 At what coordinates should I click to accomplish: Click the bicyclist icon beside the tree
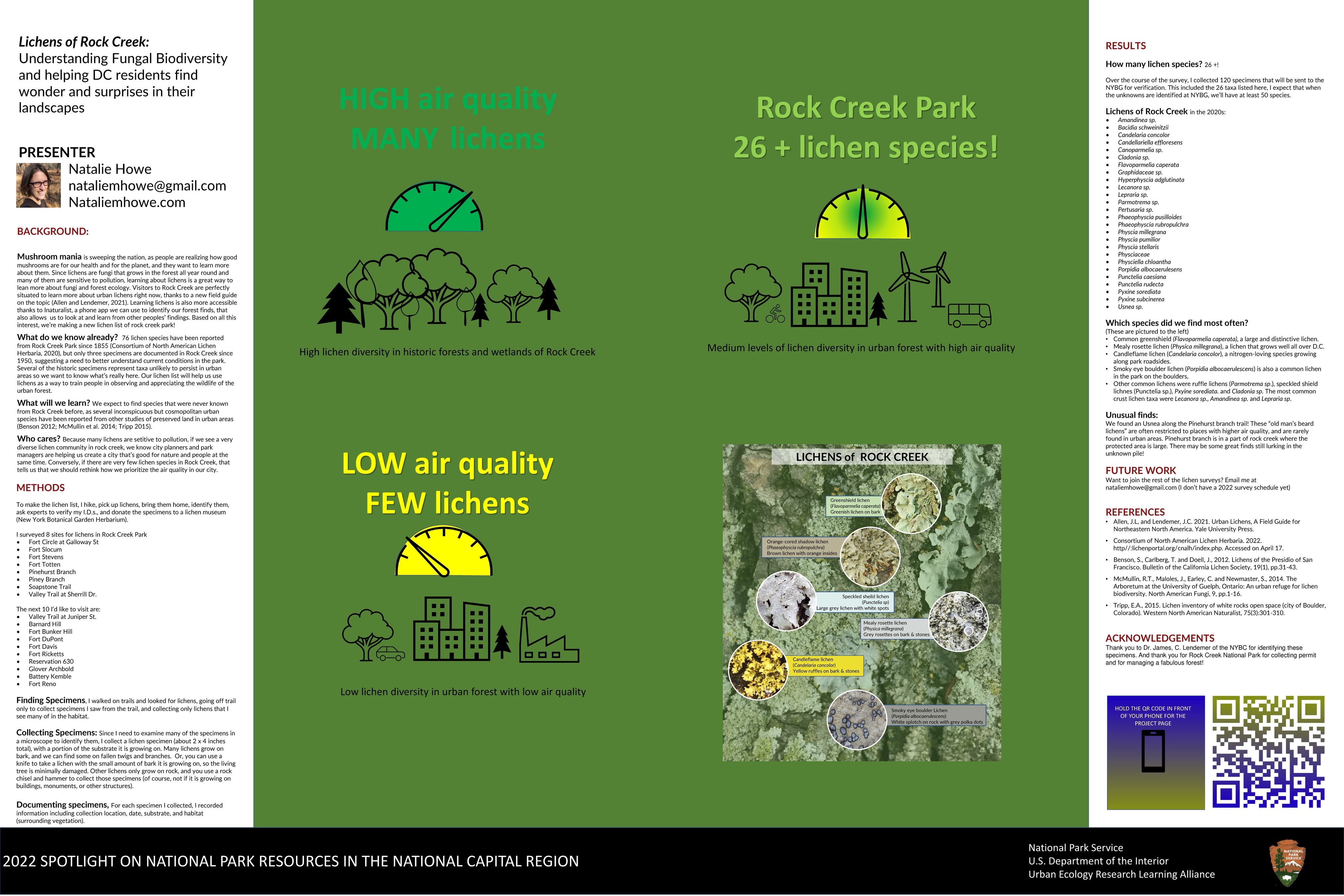775,314
